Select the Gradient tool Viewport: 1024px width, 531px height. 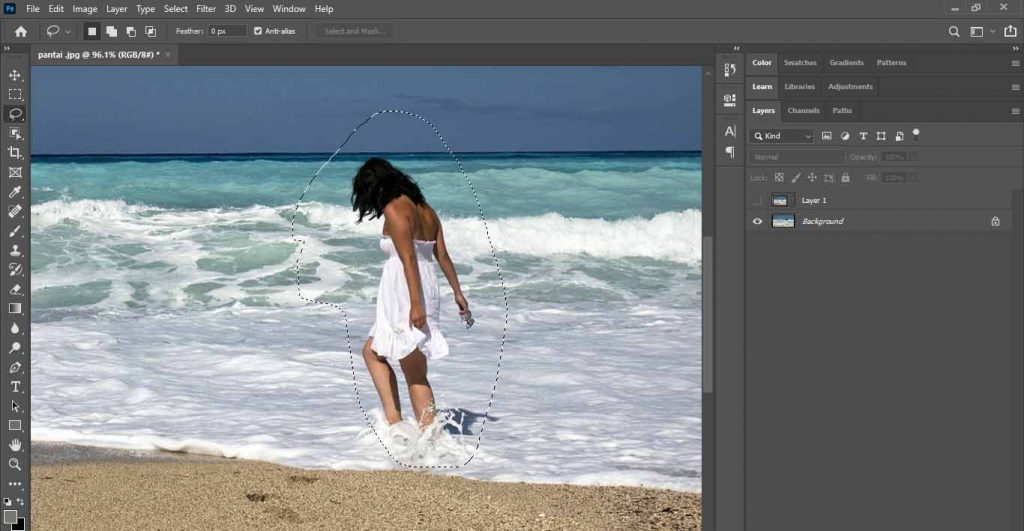tap(15, 308)
